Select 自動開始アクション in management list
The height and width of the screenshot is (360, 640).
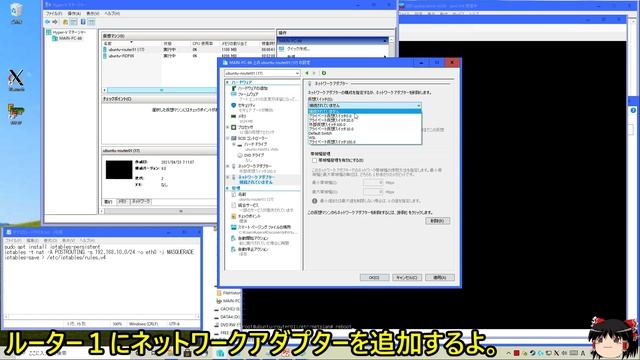(x=253, y=238)
